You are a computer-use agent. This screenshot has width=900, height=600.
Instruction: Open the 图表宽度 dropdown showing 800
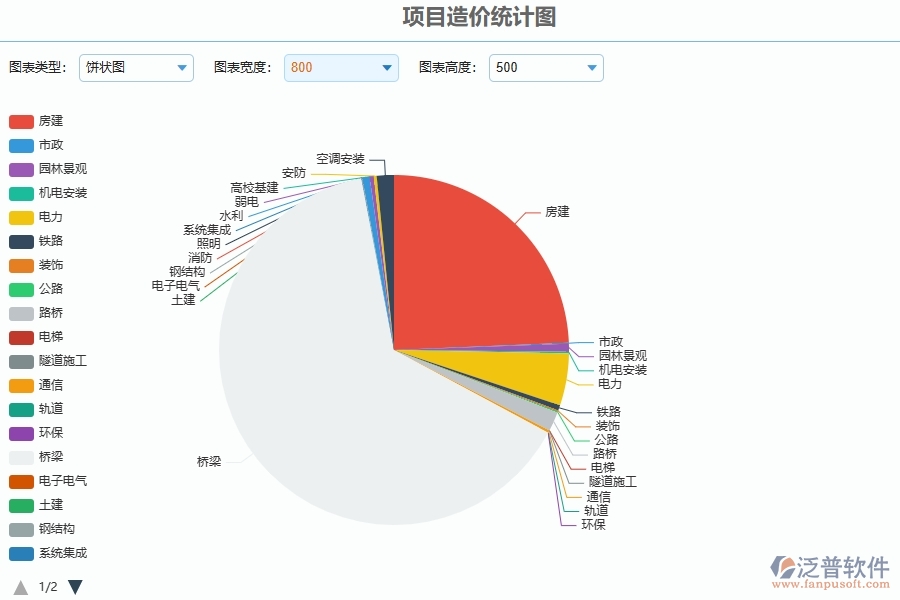[x=341, y=68]
